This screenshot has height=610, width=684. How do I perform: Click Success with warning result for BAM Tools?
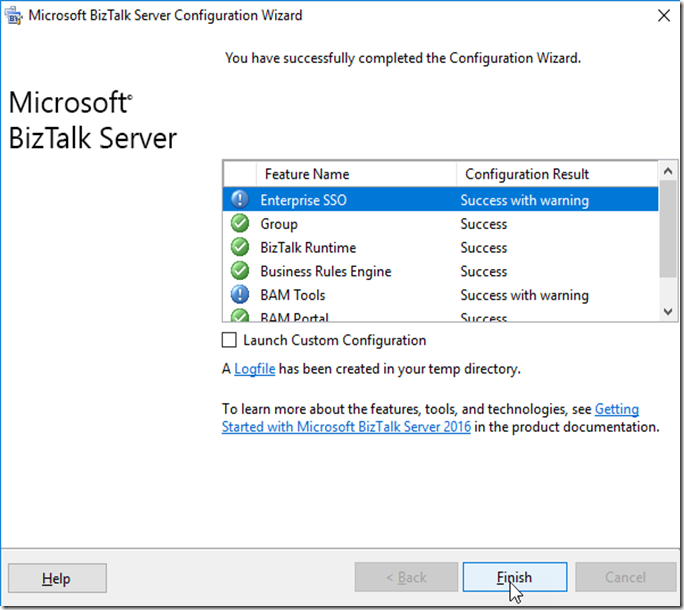[524, 295]
